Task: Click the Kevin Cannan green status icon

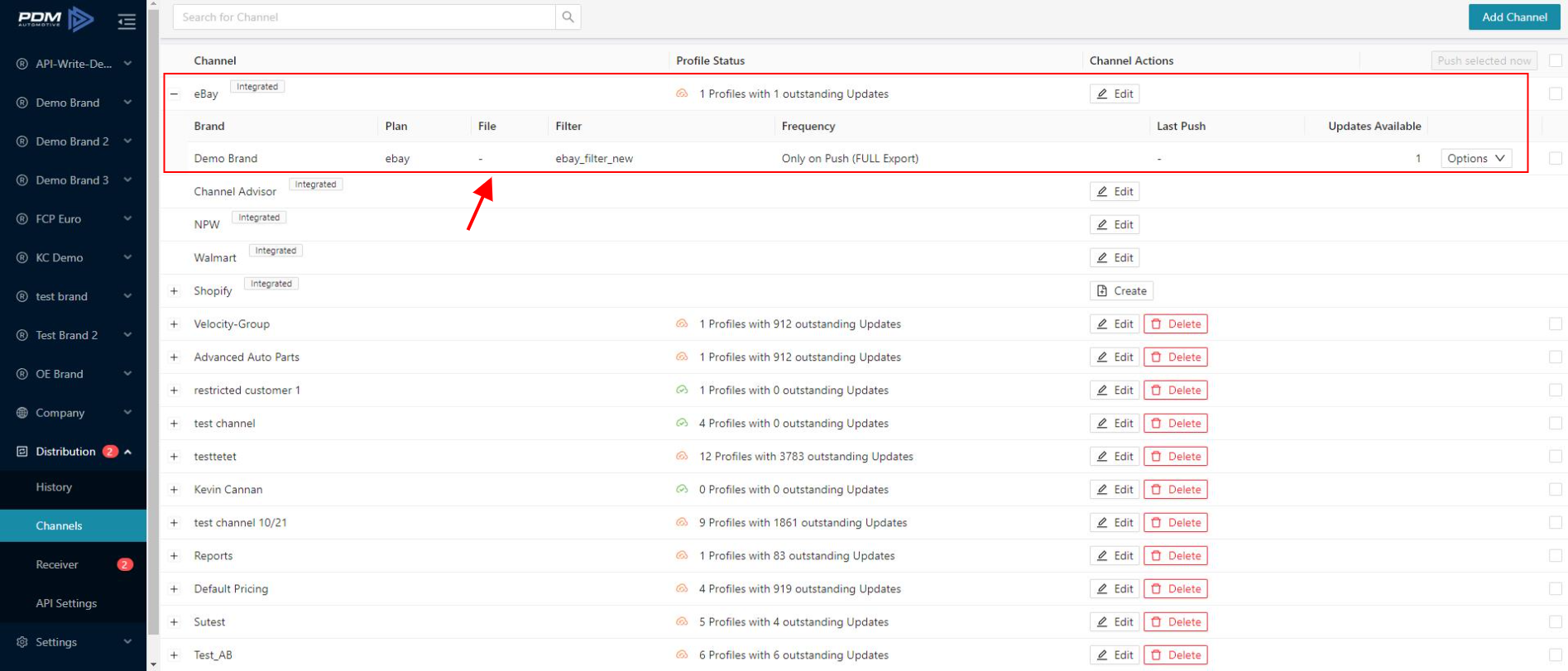Action: click(x=682, y=489)
